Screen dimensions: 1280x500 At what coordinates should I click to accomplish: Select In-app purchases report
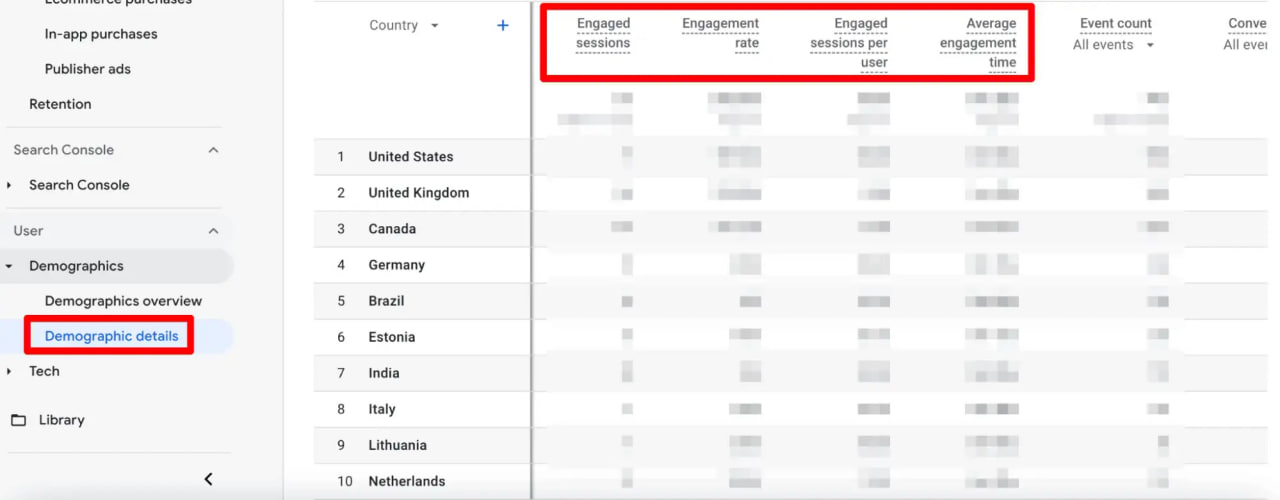[x=101, y=34]
